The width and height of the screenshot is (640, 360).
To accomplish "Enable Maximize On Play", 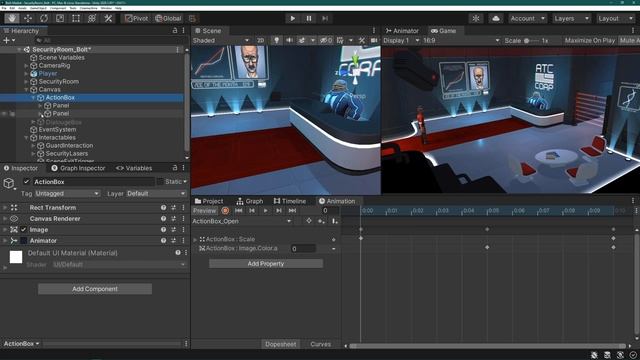I will point(590,40).
